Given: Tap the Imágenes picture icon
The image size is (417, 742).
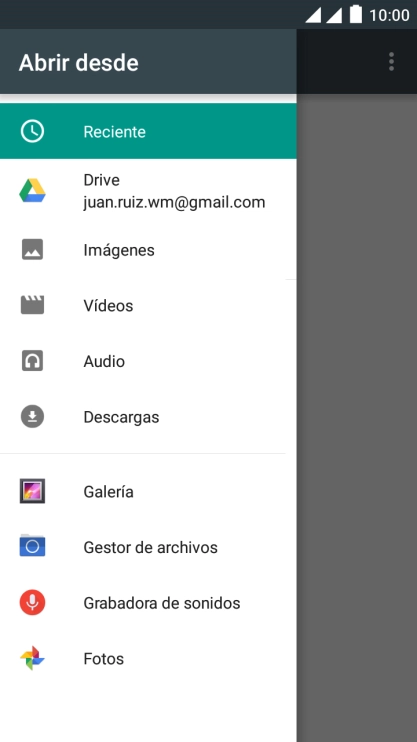Looking at the screenshot, I should pos(32,249).
